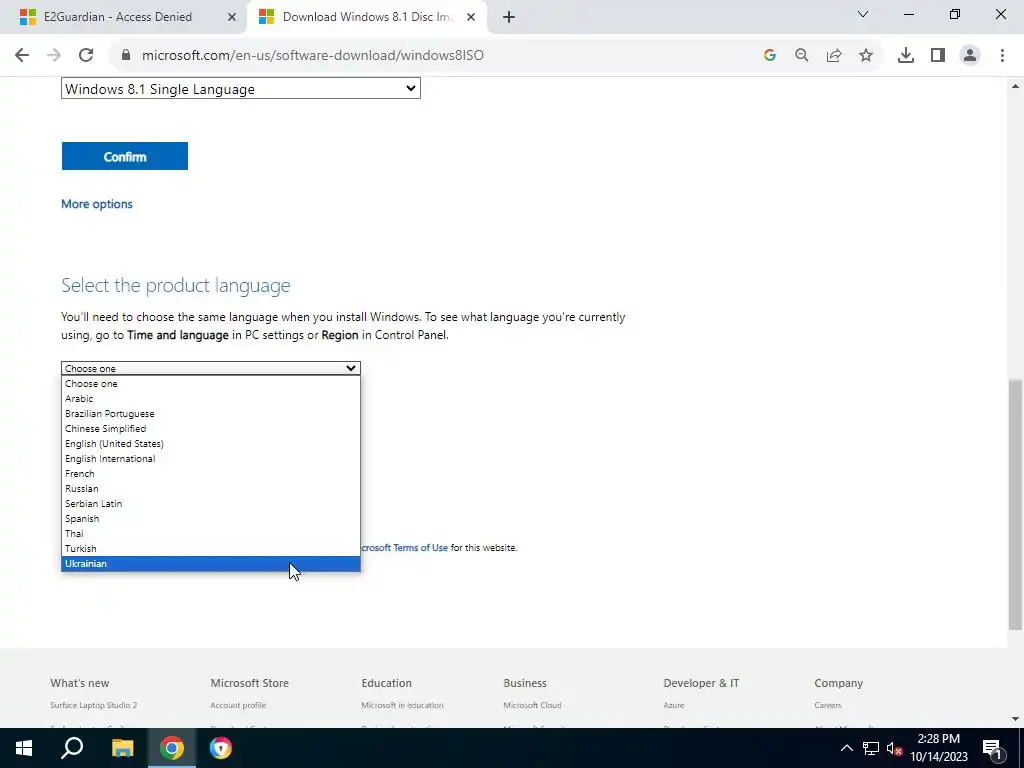Click the scrollbar down arrow

coord(1015,719)
